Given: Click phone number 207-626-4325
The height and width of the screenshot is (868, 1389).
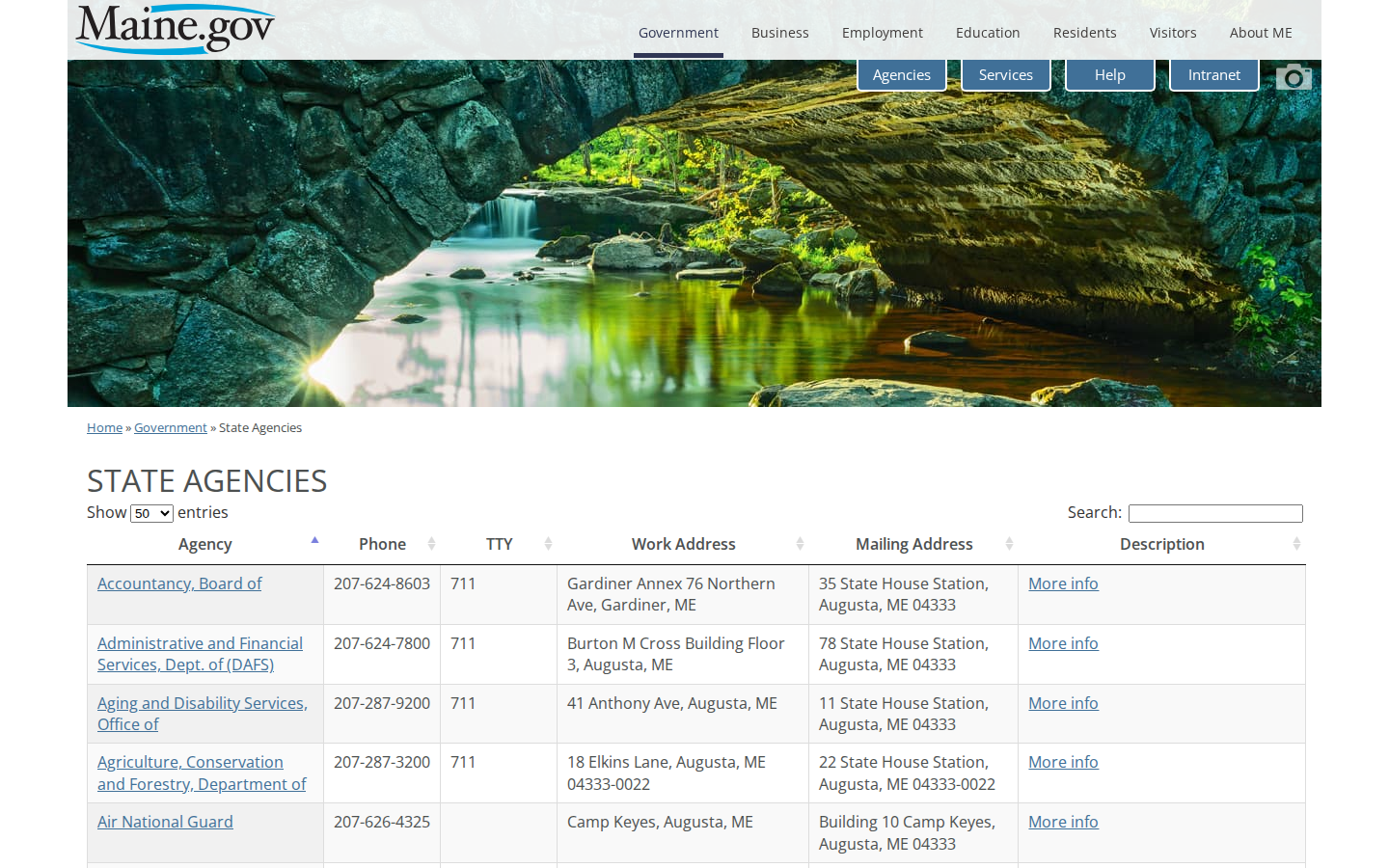Looking at the screenshot, I should click(x=382, y=822).
